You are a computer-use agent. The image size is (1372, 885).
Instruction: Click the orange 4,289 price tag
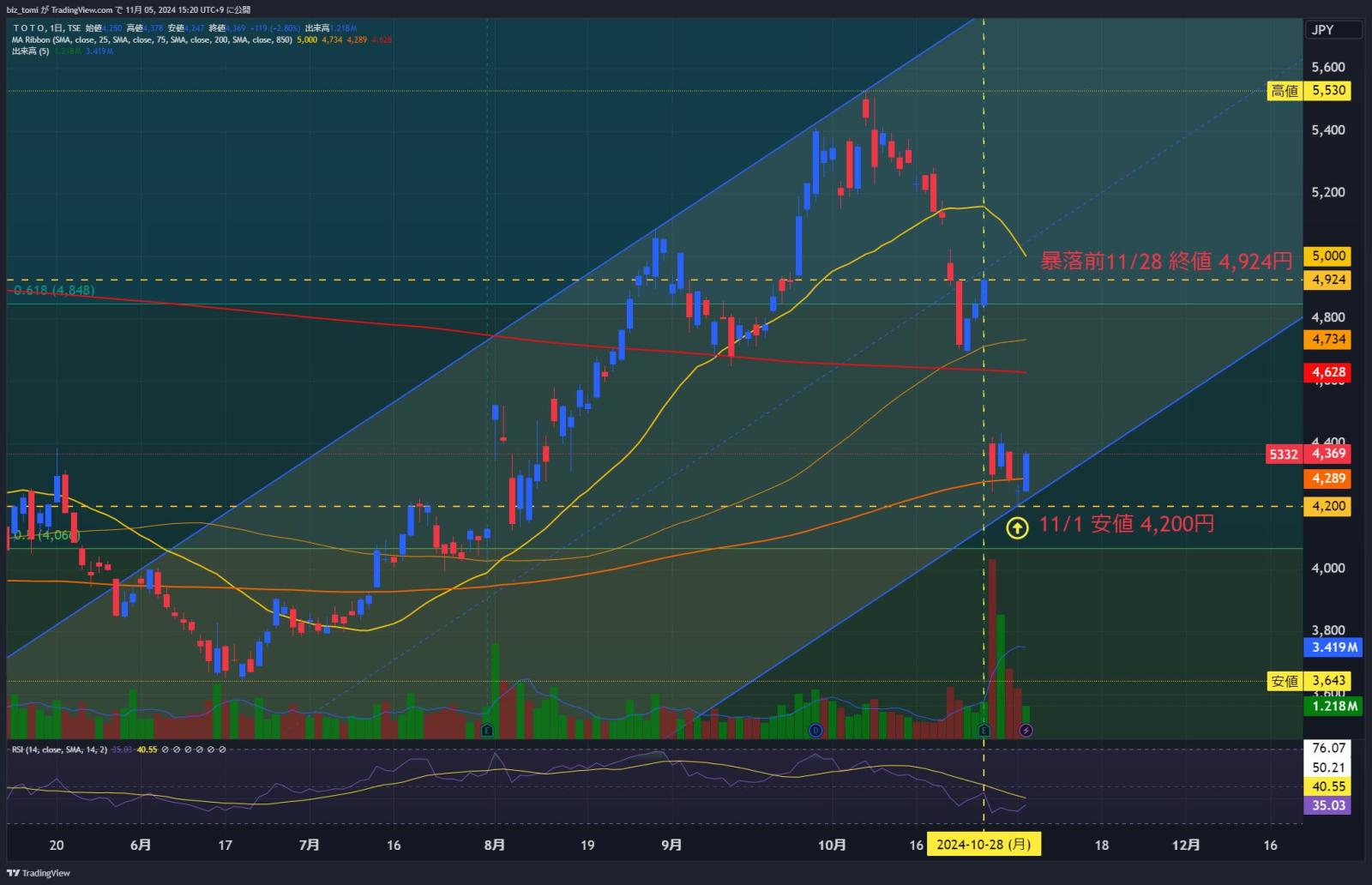tap(1327, 479)
